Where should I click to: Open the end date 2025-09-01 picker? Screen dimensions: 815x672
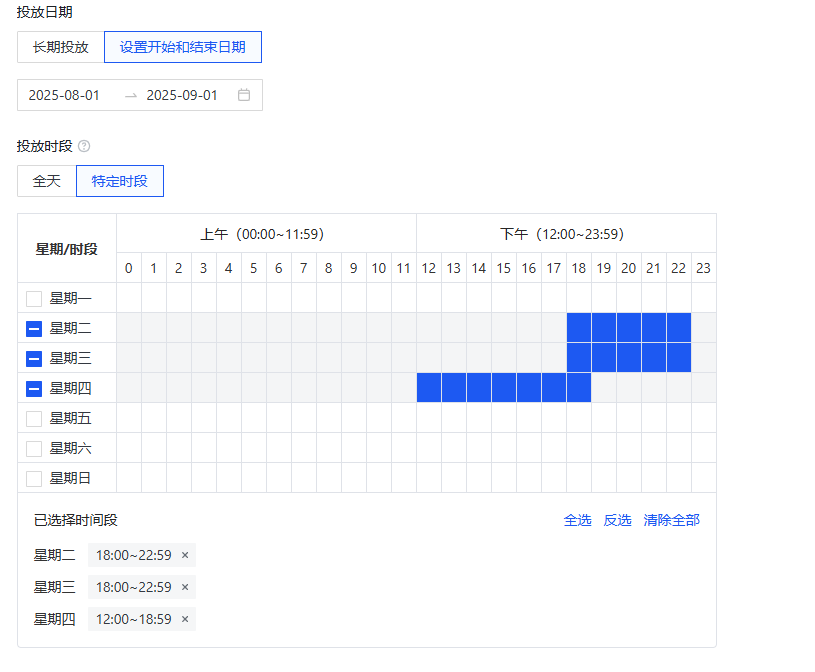coord(182,95)
